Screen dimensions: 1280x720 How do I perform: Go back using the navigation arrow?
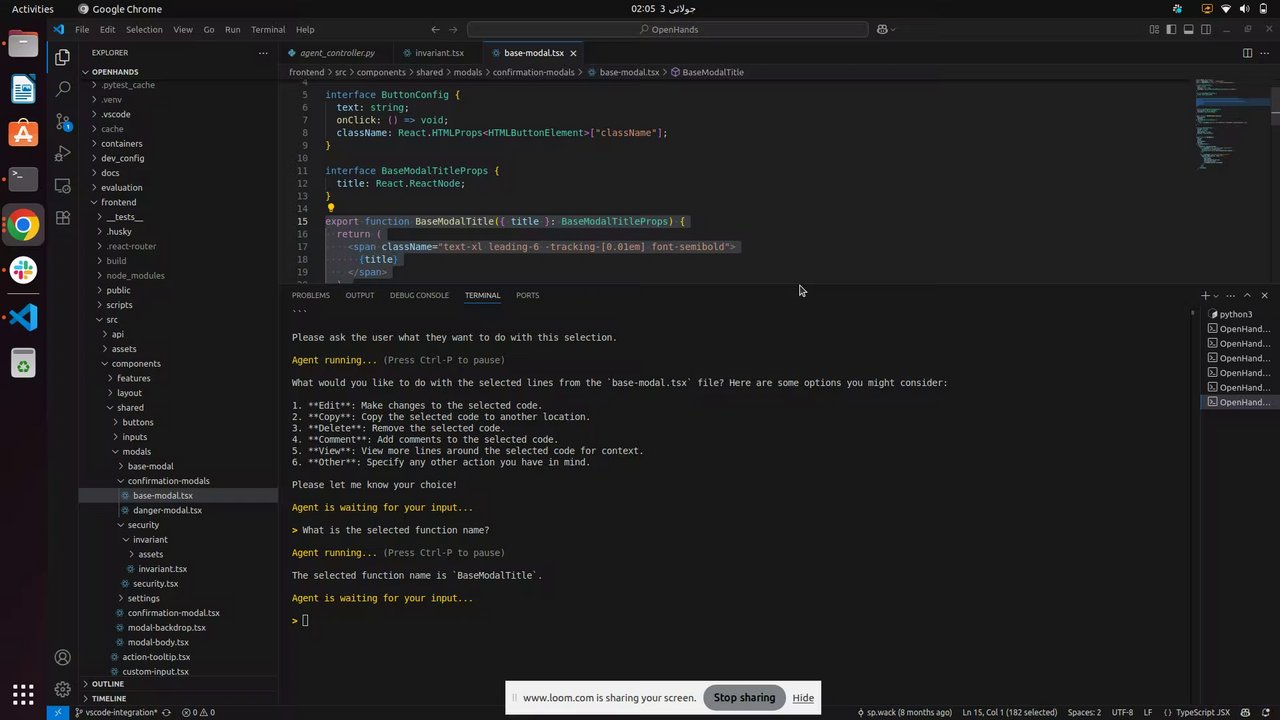click(x=435, y=30)
